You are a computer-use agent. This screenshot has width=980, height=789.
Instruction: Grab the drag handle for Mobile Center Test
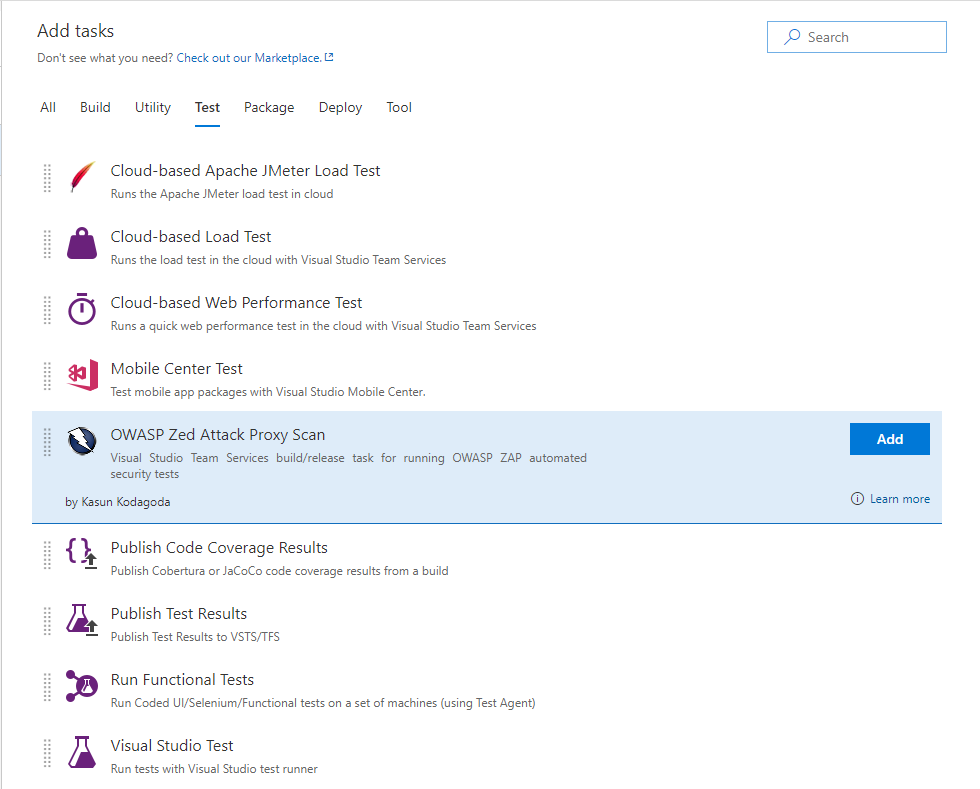pyautogui.click(x=47, y=376)
